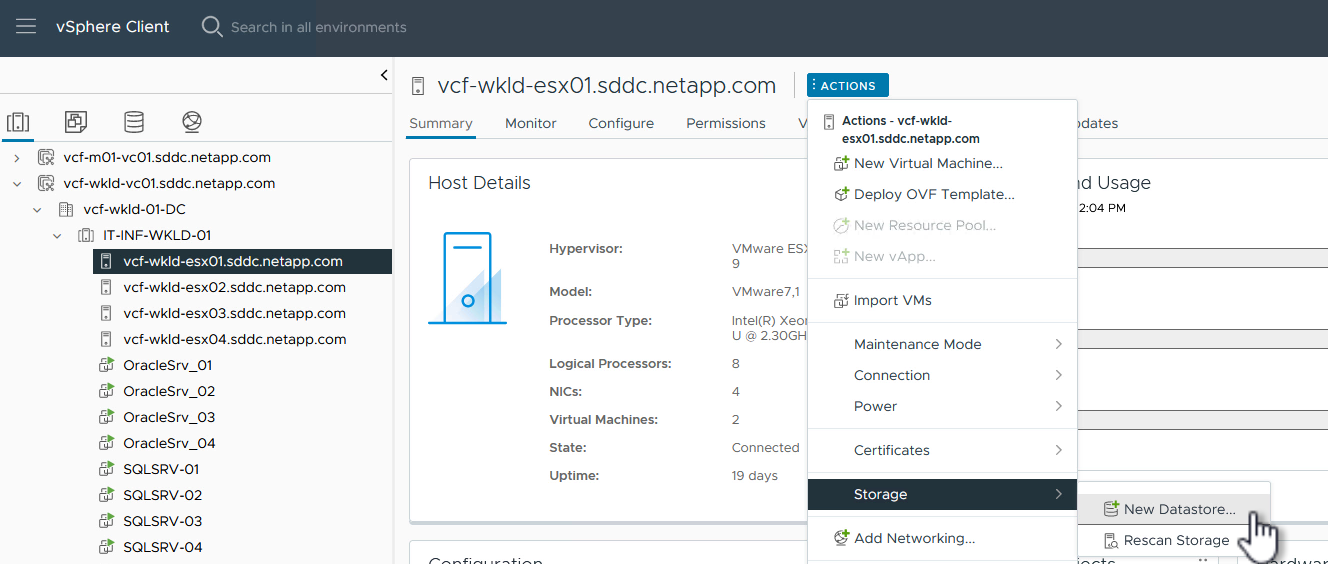Select host vcf-wkld-esx03.sddc.netapp.com in tree
Viewport: 1328px width, 564px height.
click(x=234, y=313)
